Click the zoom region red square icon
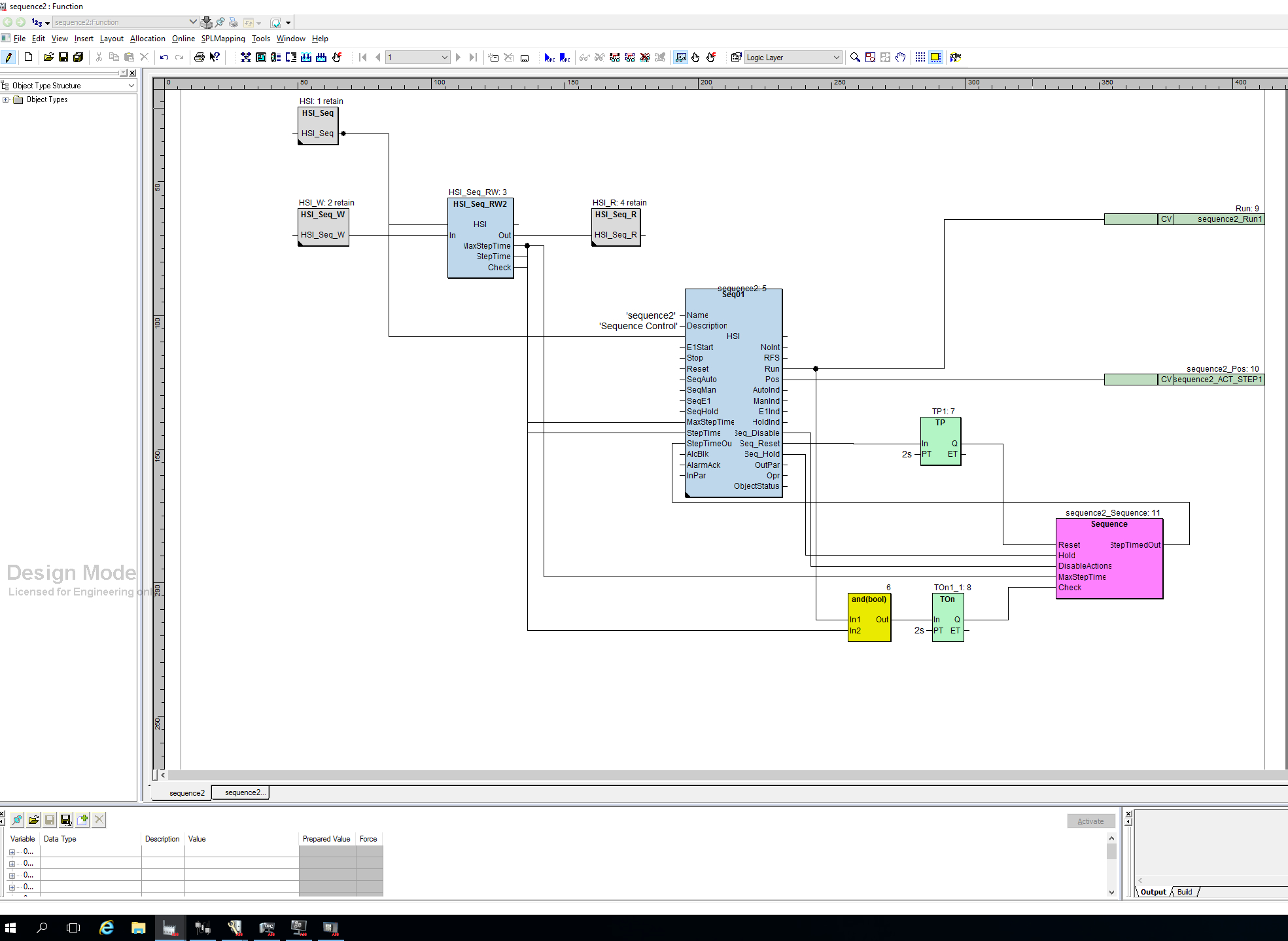Viewport: 1288px width, 941px height. coord(870,58)
